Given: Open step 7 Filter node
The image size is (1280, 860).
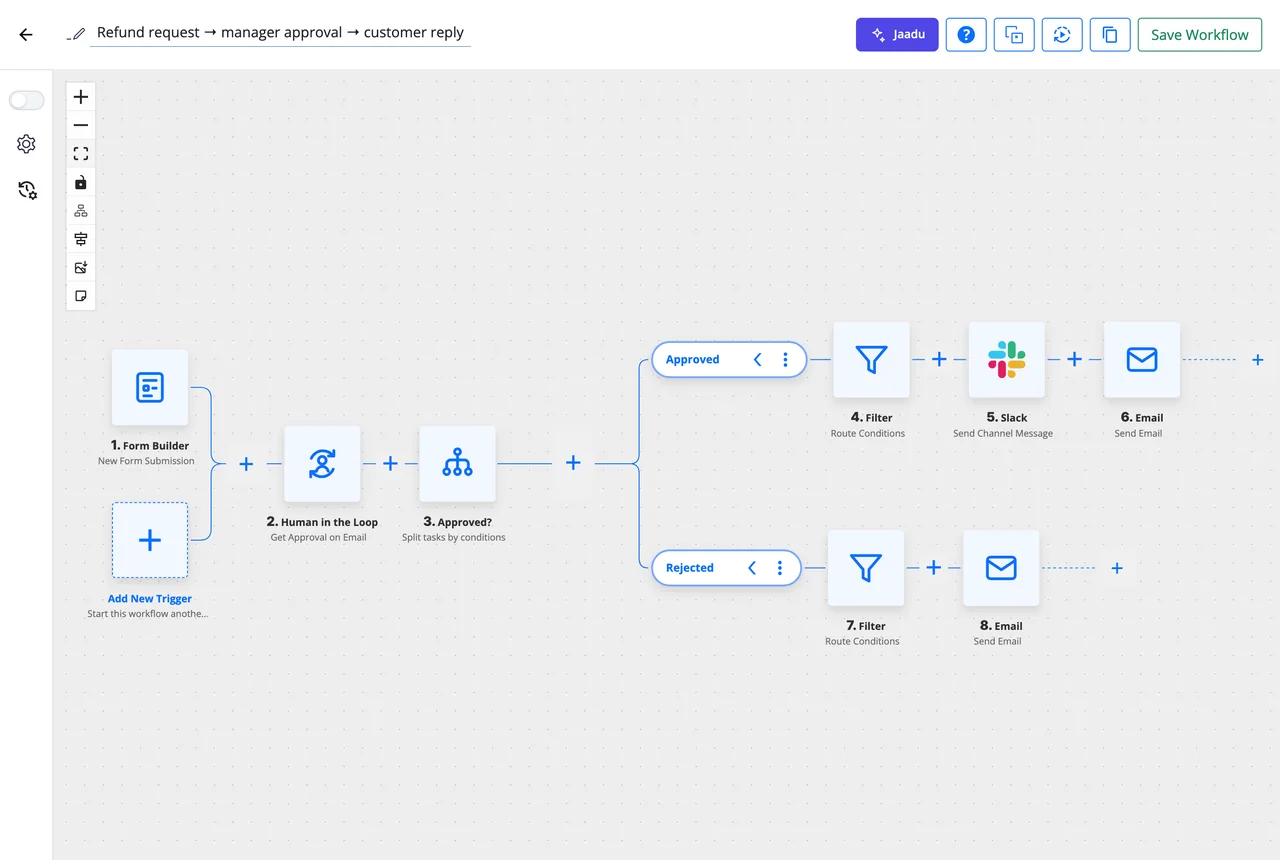Looking at the screenshot, I should point(866,568).
